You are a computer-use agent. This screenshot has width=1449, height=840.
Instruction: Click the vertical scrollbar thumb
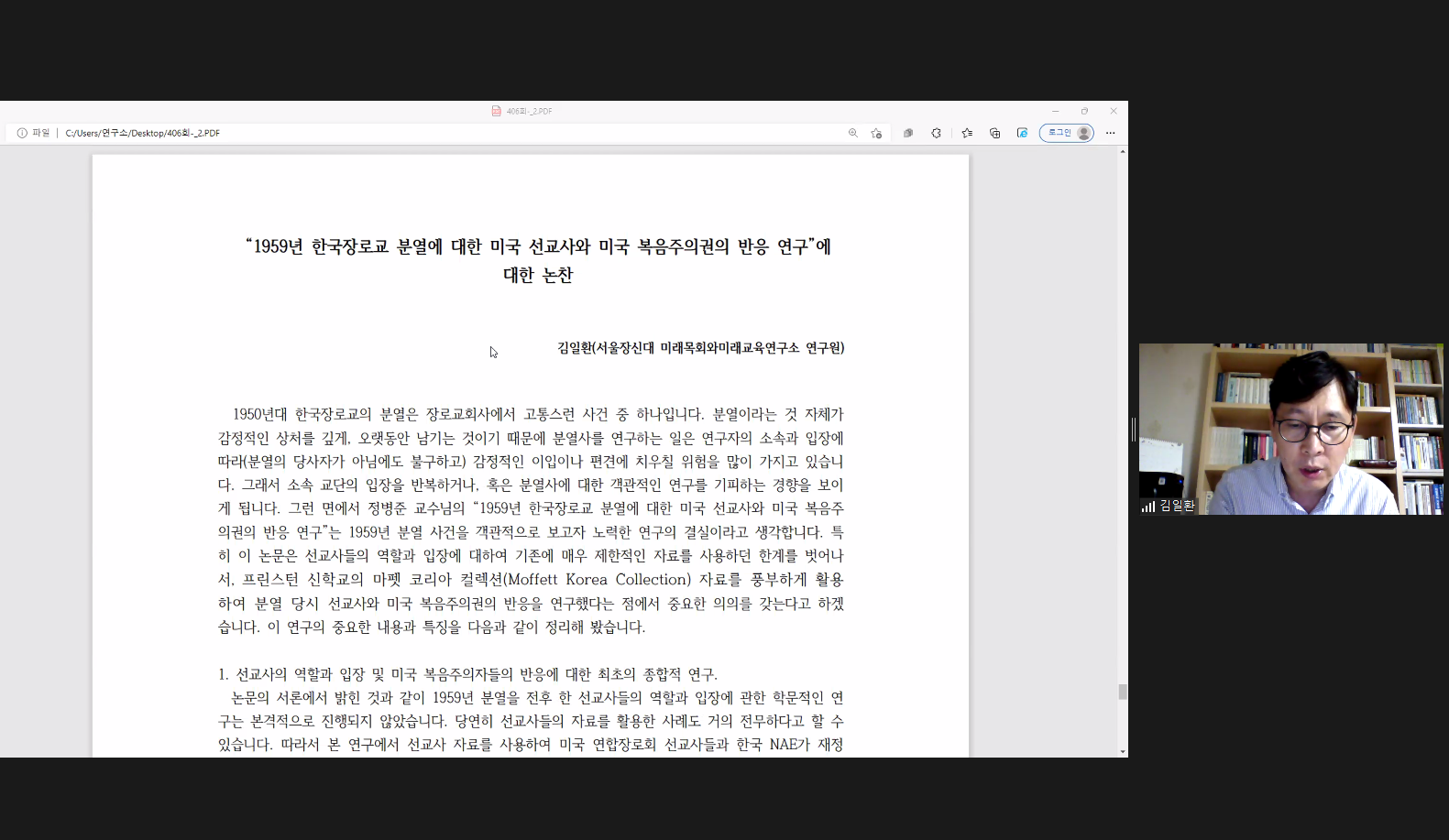coord(1123,692)
